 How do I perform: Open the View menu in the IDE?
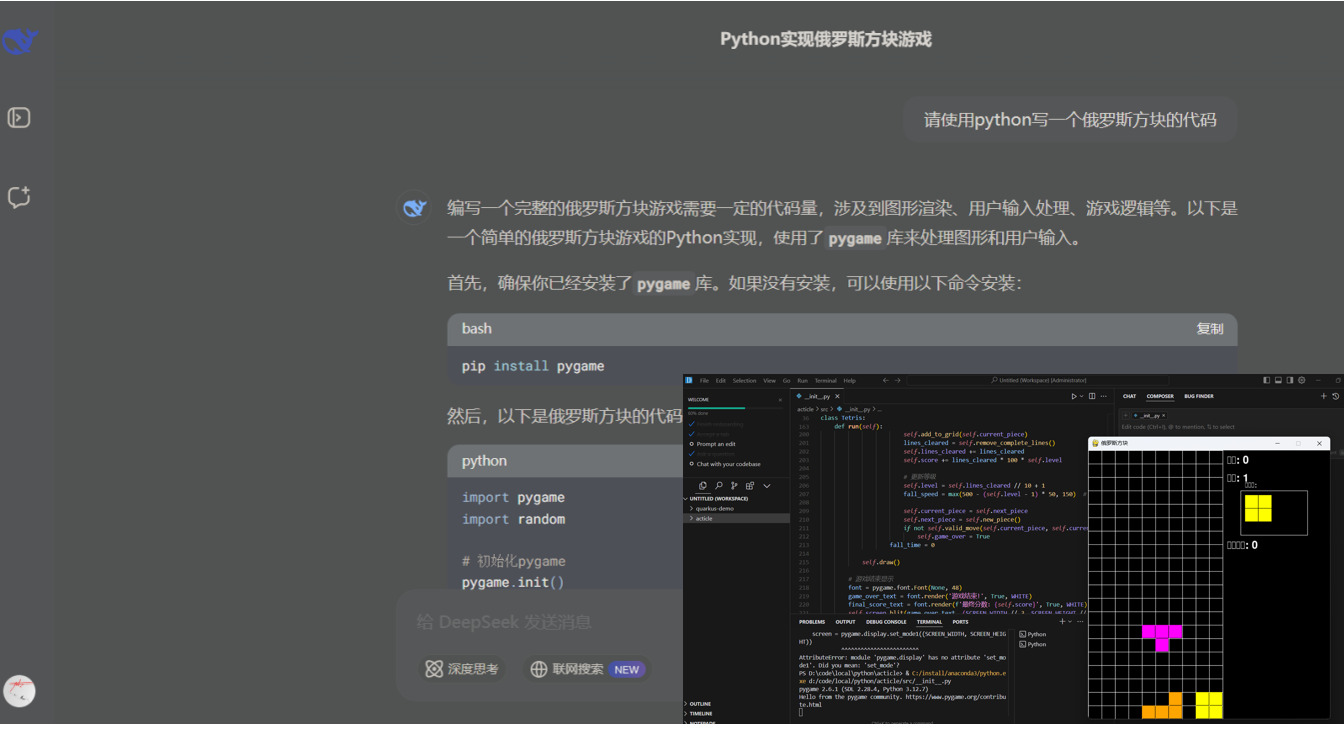tap(769, 381)
